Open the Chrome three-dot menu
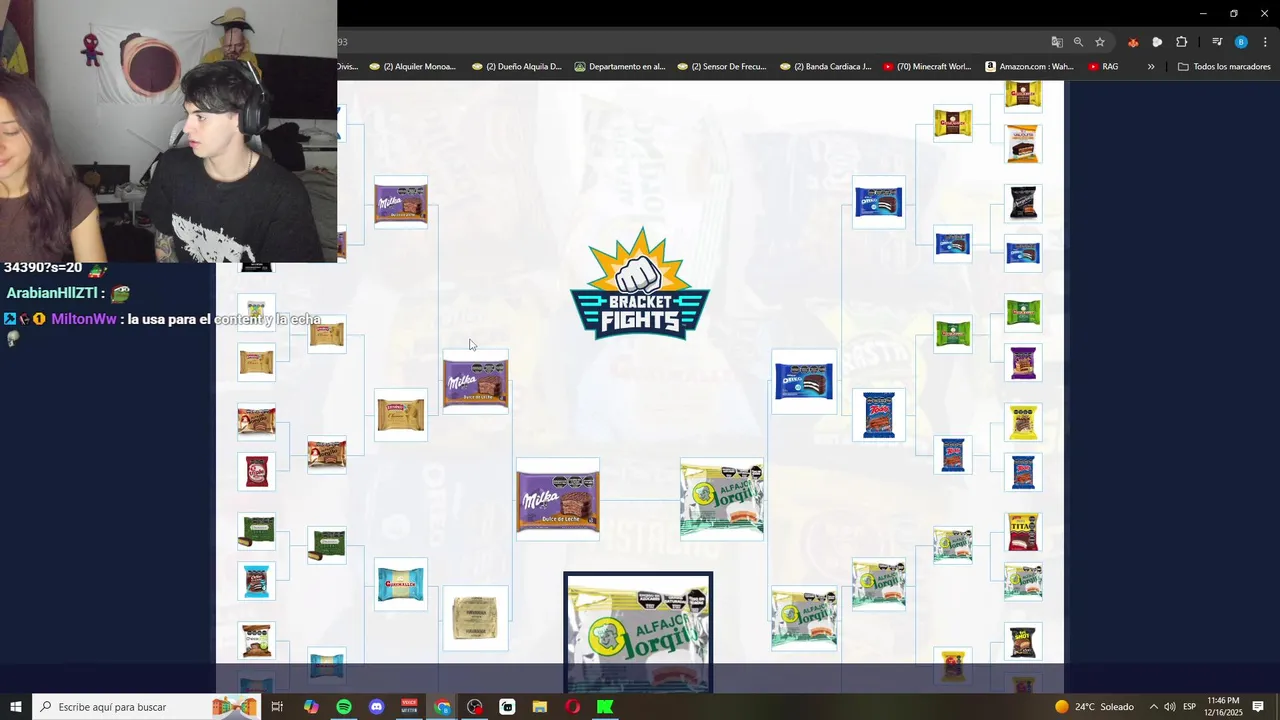Image resolution: width=1280 pixels, height=720 pixels. (1265, 42)
